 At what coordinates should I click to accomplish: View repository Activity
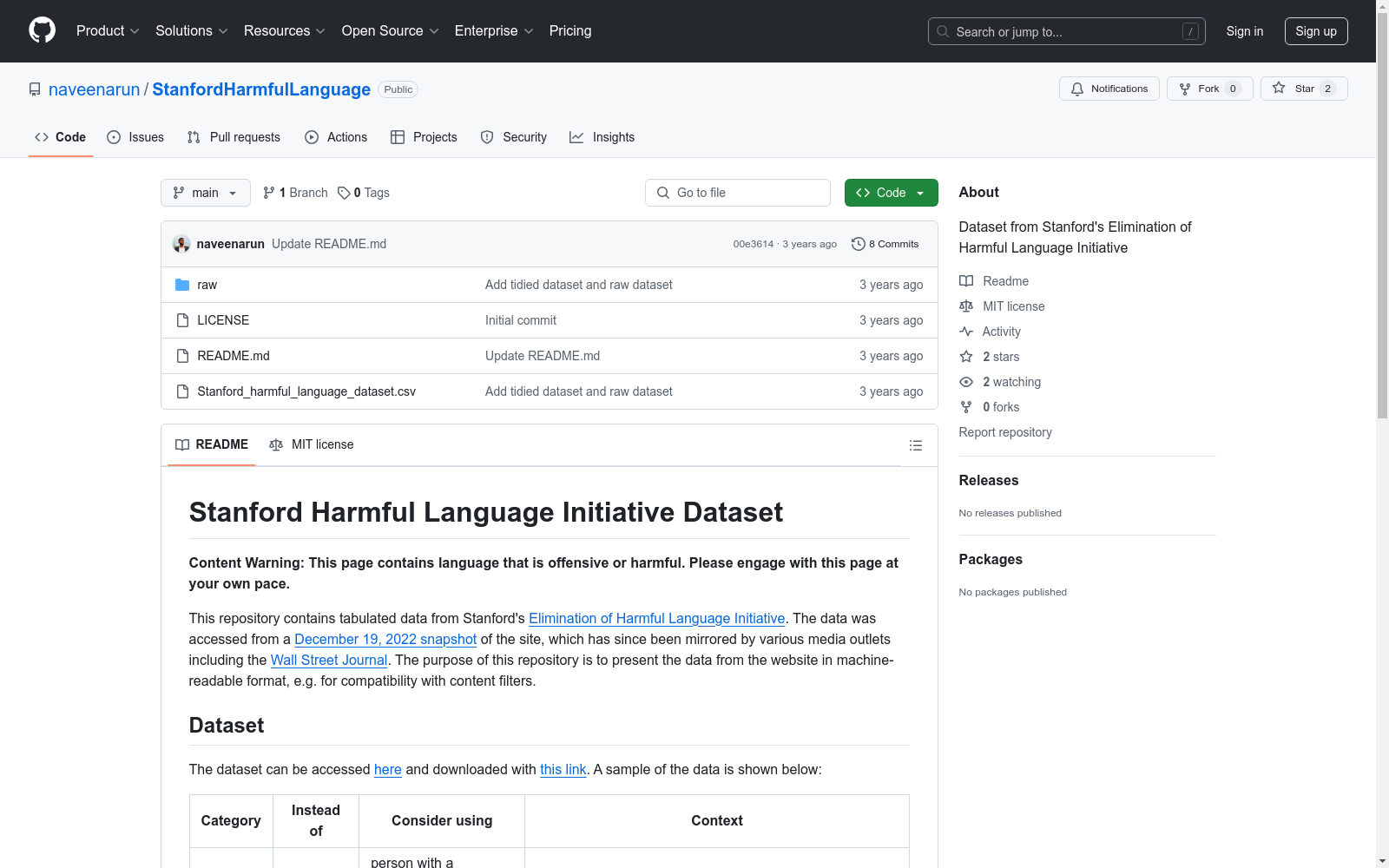[990, 332]
